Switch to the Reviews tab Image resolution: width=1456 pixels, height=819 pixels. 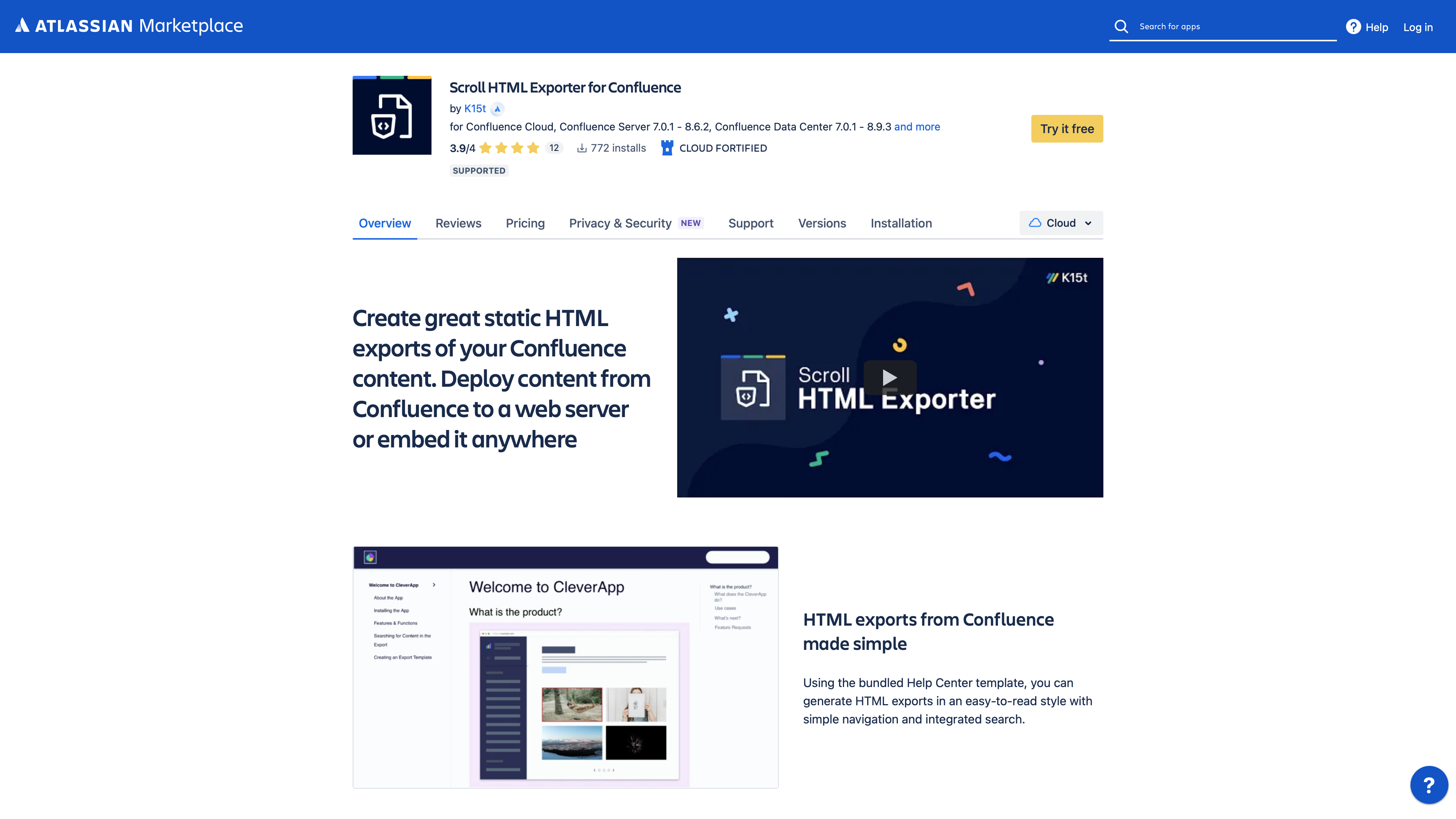(x=458, y=223)
